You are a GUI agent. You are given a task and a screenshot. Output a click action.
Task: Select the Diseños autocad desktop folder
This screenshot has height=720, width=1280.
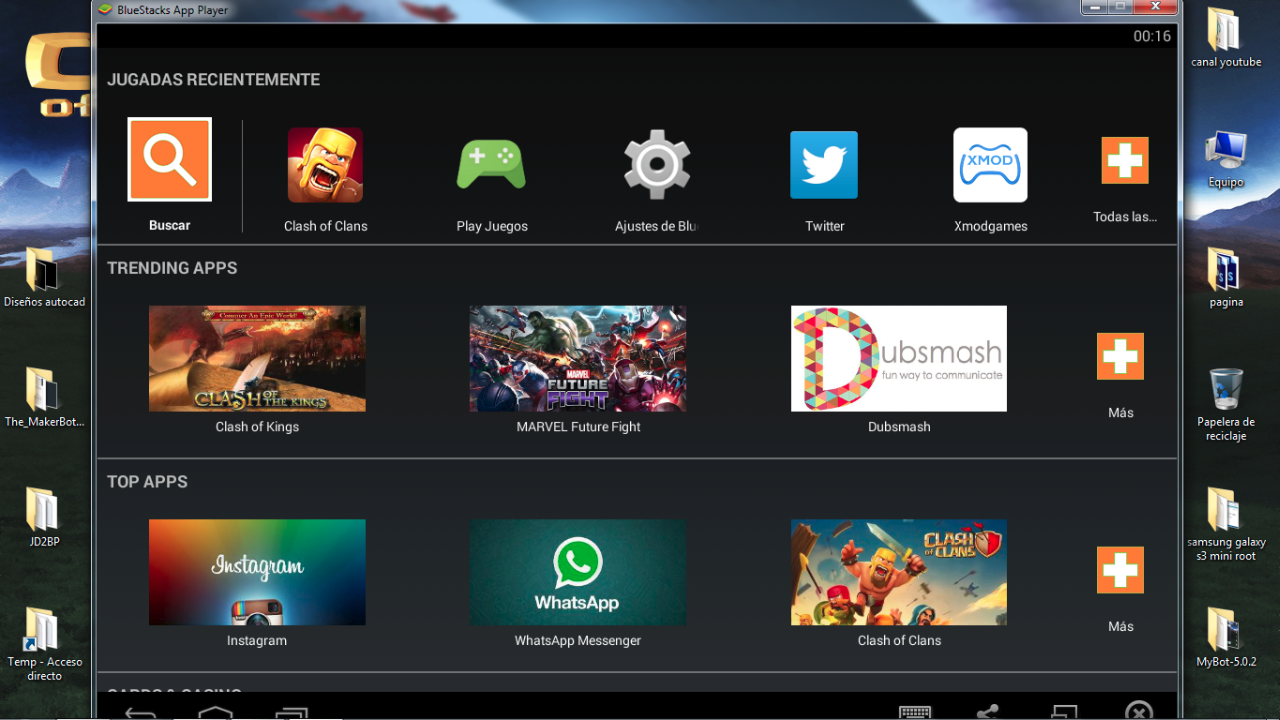(x=44, y=278)
